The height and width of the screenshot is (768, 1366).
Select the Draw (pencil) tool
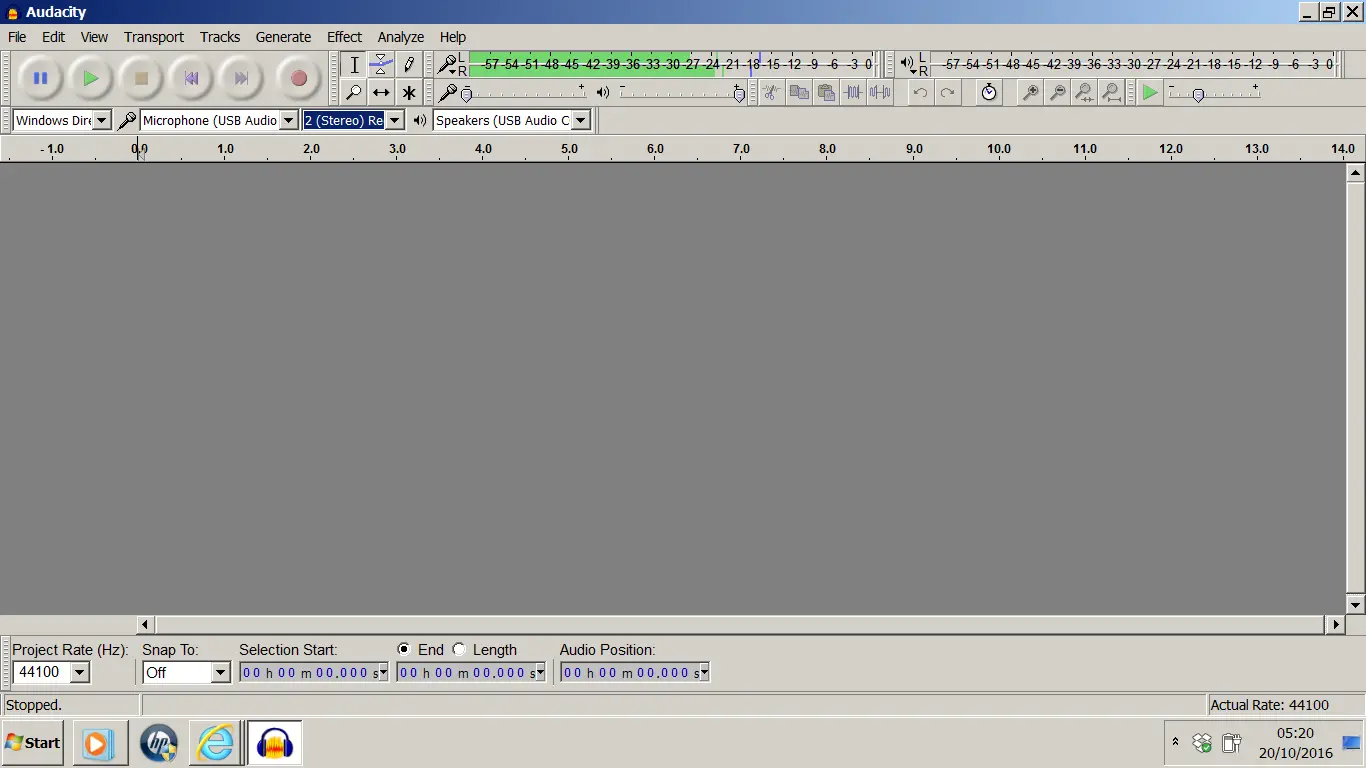click(408, 65)
